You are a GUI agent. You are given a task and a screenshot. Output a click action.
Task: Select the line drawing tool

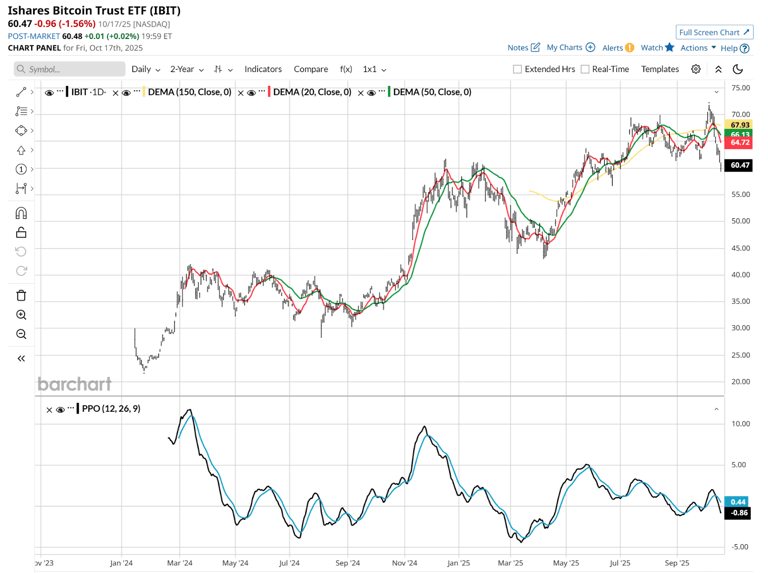click(21, 92)
